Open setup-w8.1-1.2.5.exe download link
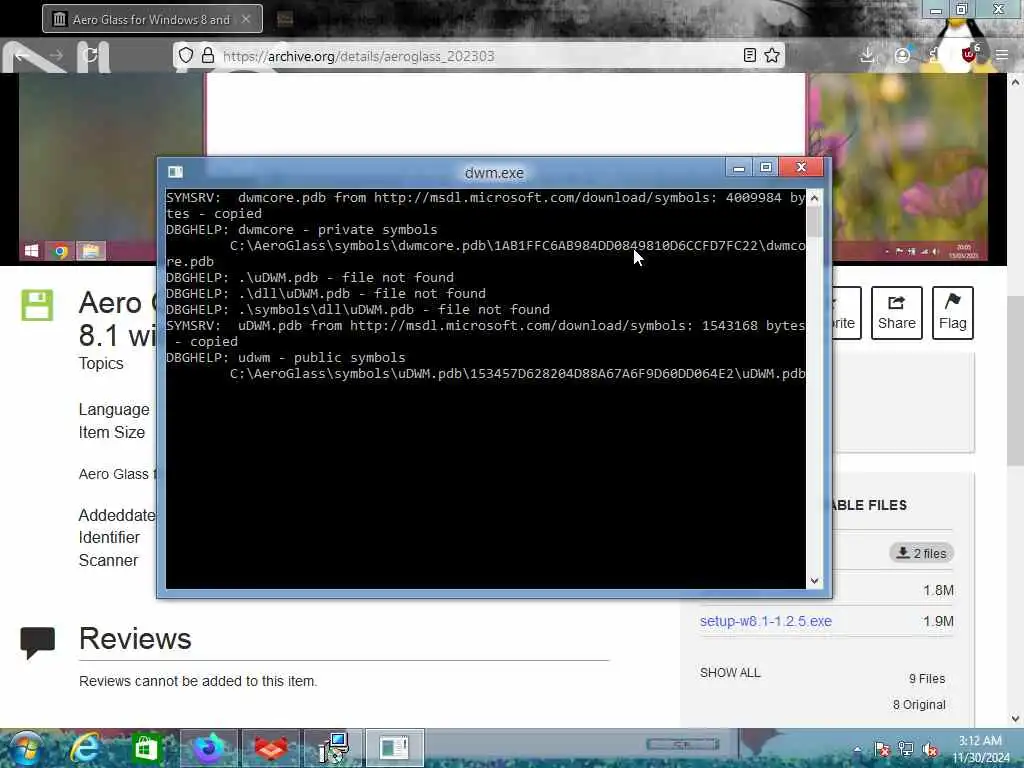The height and width of the screenshot is (768, 1024). point(765,621)
